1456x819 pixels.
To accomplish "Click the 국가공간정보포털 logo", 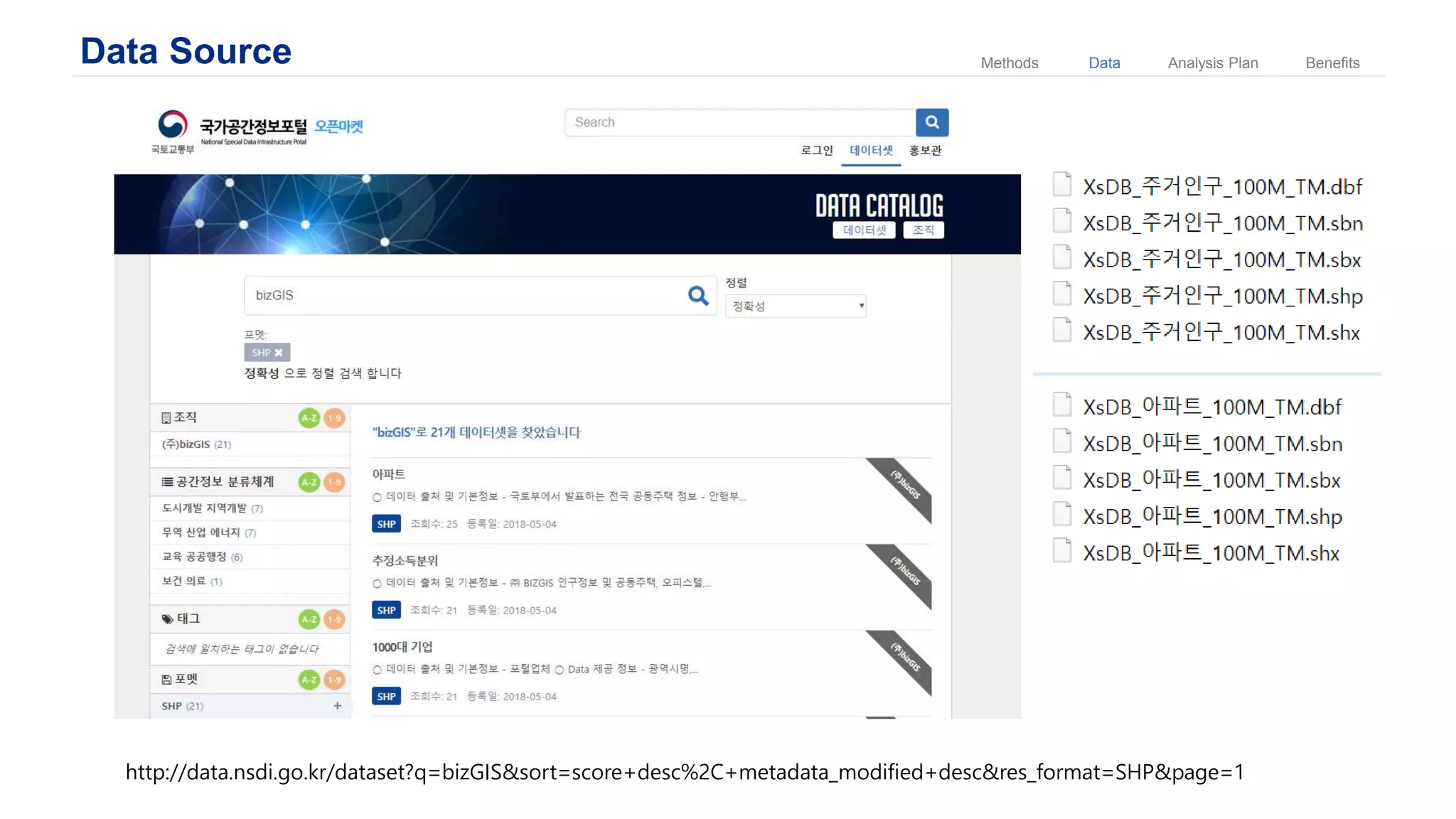I will point(252,128).
